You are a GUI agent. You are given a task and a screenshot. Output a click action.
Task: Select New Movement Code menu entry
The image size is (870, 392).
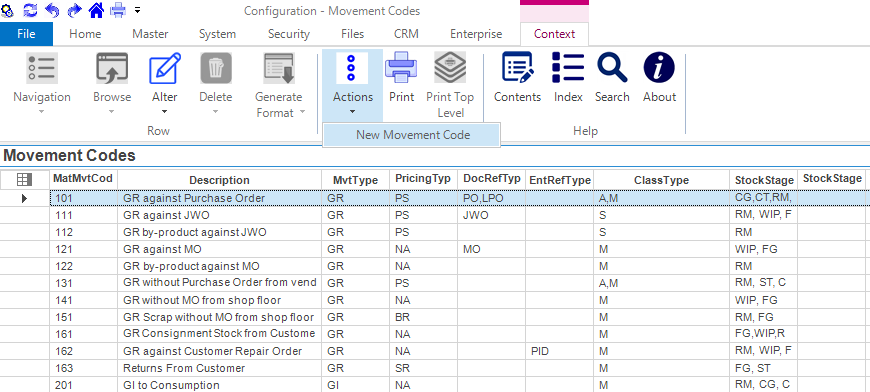pos(413,135)
